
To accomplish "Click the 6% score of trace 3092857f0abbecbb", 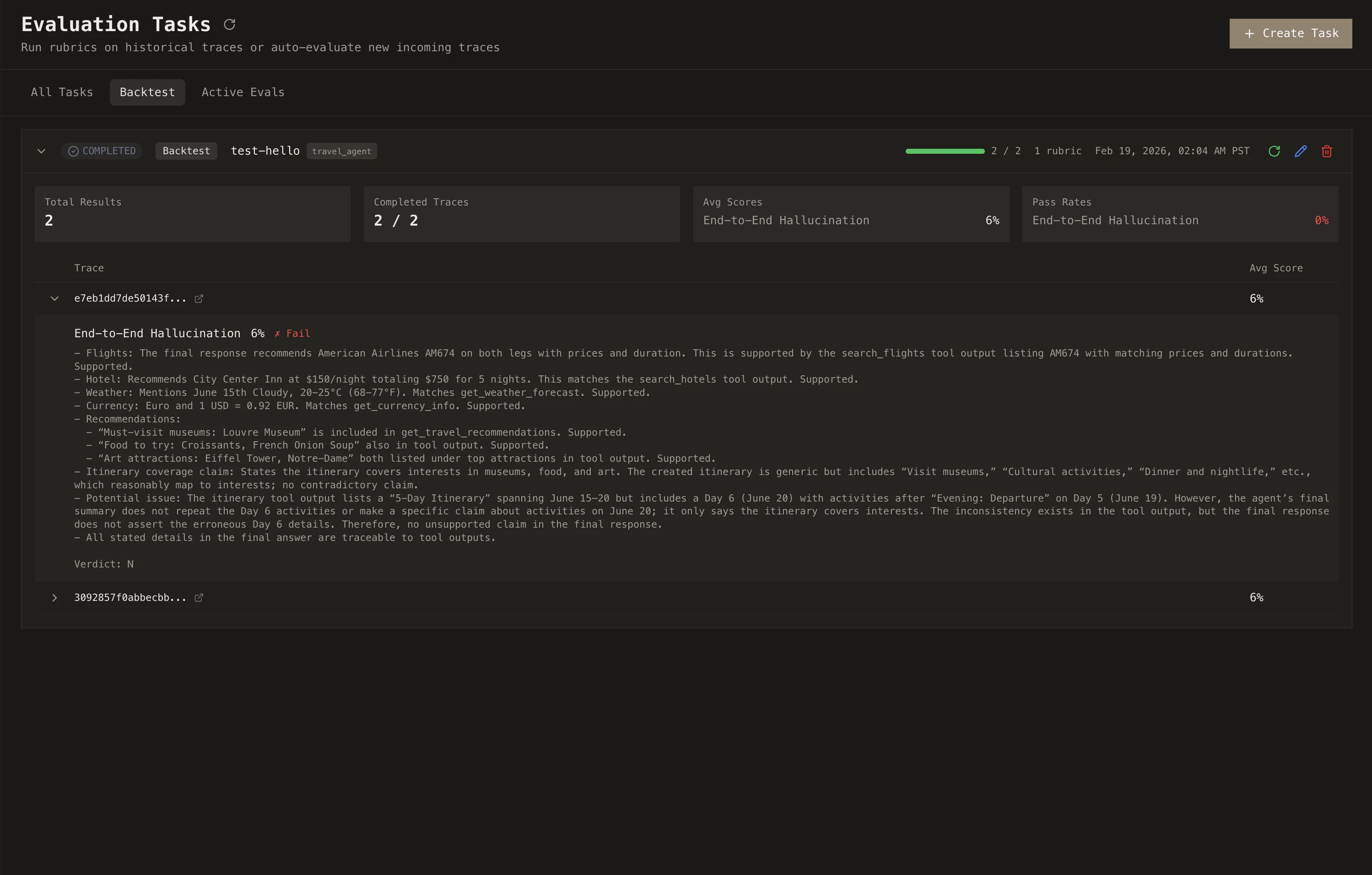I will (x=1256, y=598).
